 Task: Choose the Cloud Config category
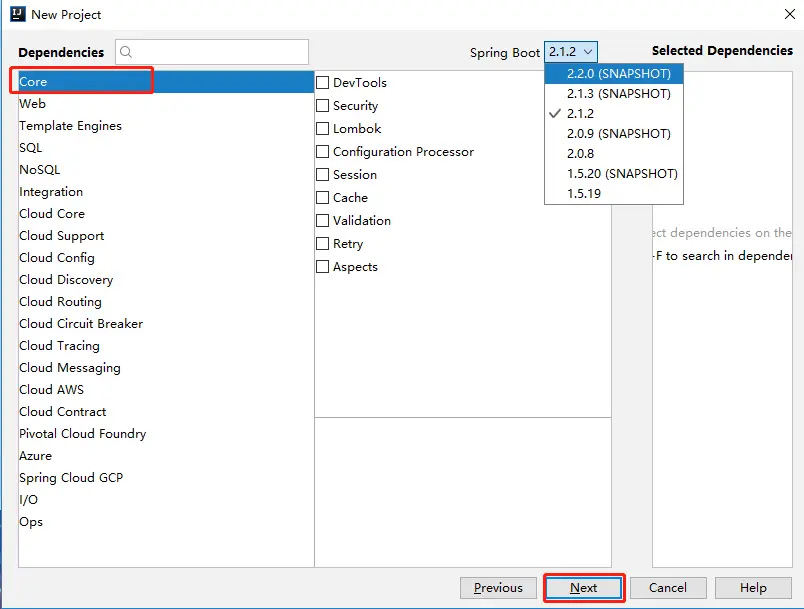[166, 258]
